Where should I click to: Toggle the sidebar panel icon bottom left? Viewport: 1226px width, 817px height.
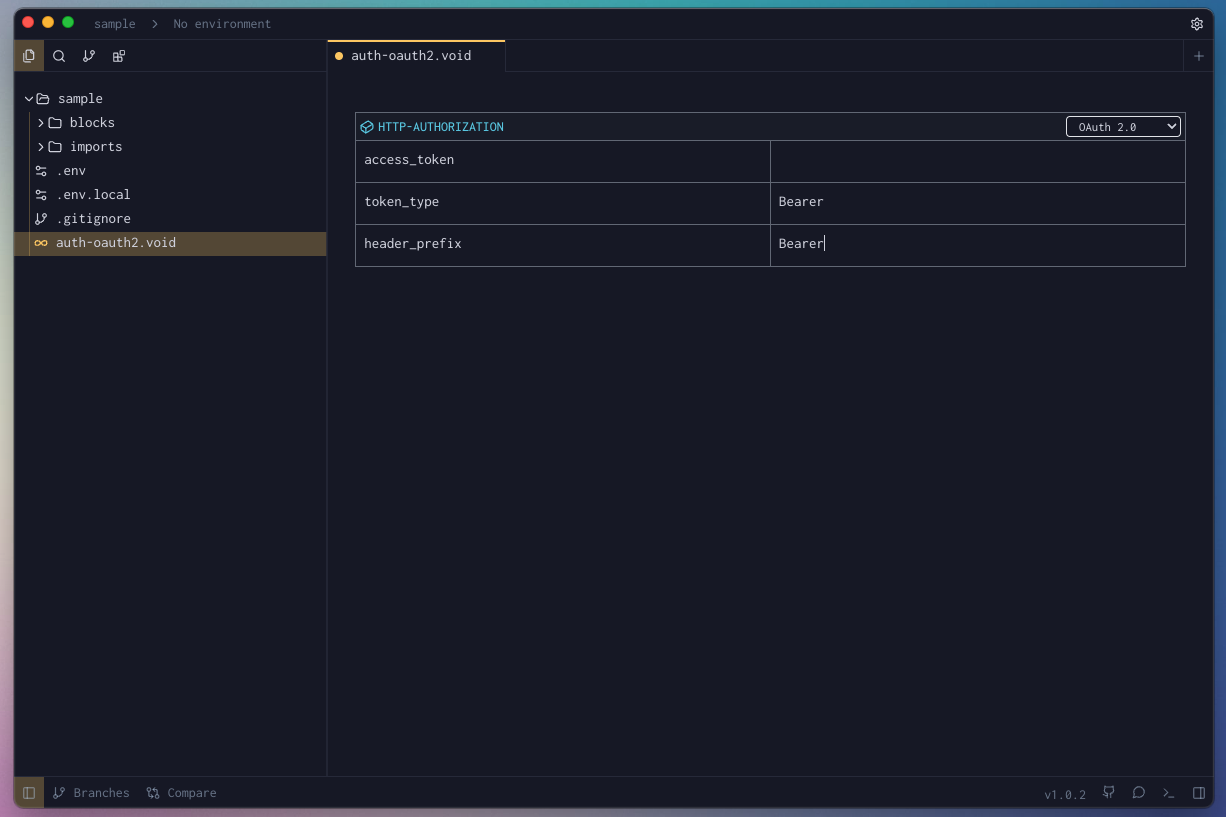(28, 792)
